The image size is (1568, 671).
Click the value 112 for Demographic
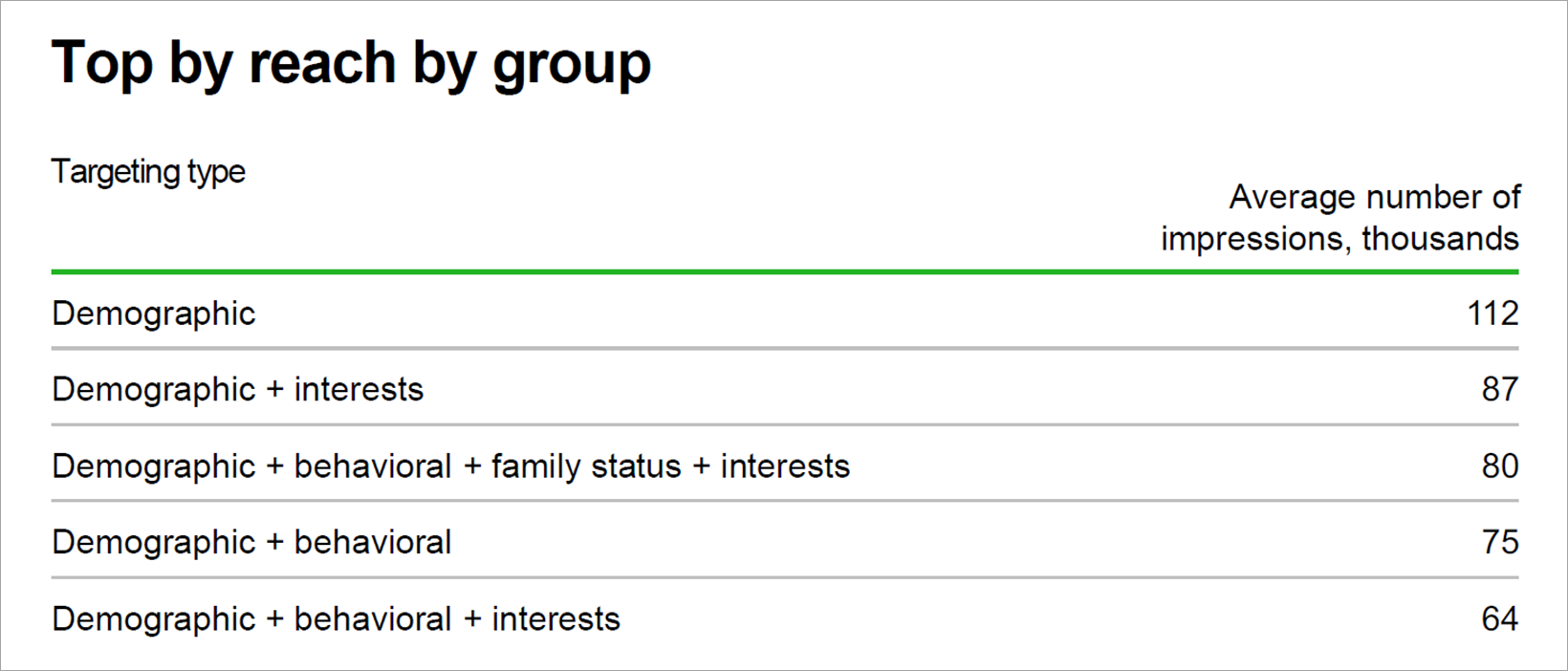(1492, 314)
